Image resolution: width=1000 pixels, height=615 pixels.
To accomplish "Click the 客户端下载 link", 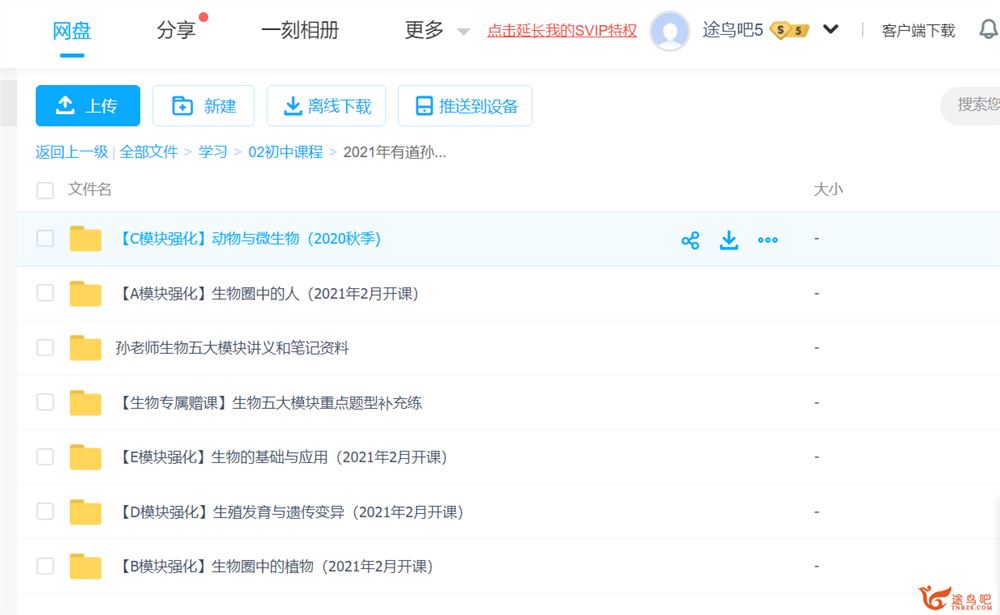I will point(918,31).
